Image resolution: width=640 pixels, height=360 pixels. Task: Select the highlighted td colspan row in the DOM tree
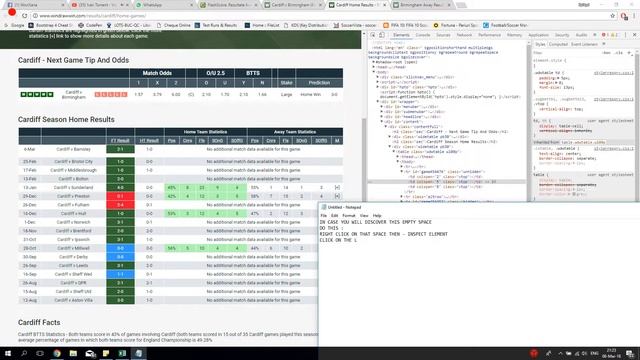point(447,182)
